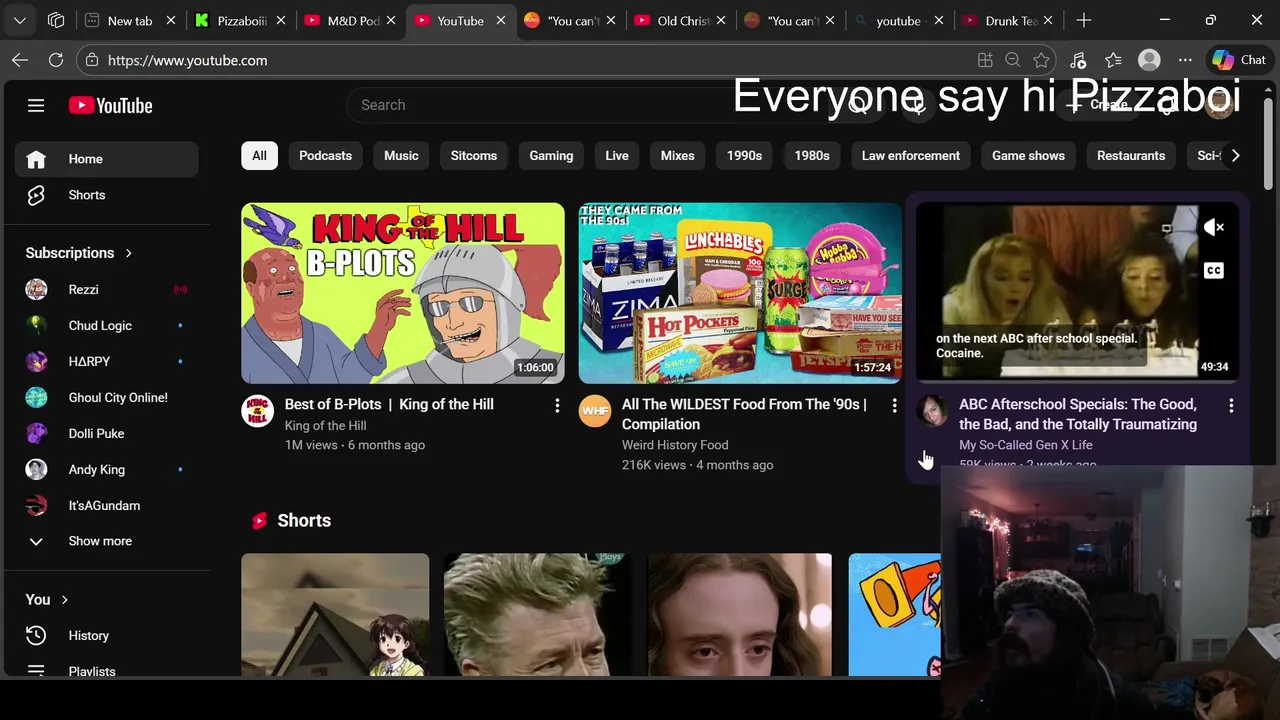Click the address bar URL
Screen dimensions: 1280x720
click(x=187, y=60)
